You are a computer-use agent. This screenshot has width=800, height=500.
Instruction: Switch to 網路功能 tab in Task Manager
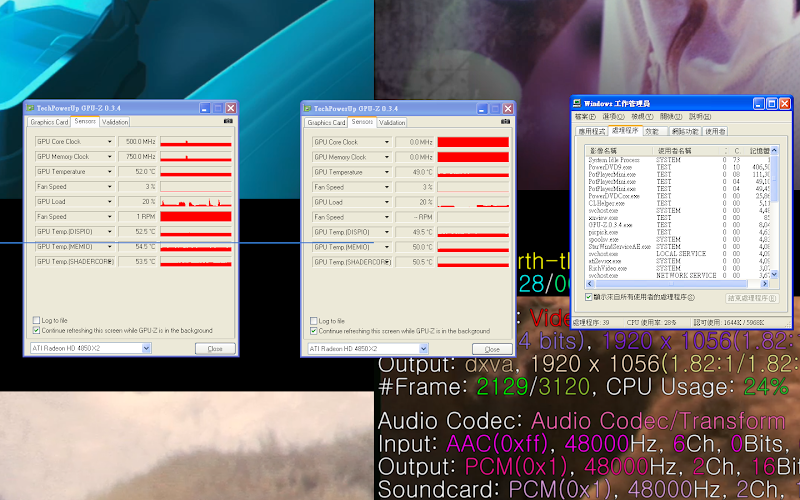[x=685, y=132]
